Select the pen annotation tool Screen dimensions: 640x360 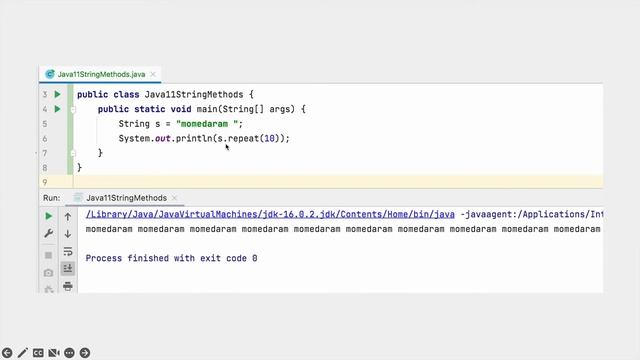coord(22,353)
